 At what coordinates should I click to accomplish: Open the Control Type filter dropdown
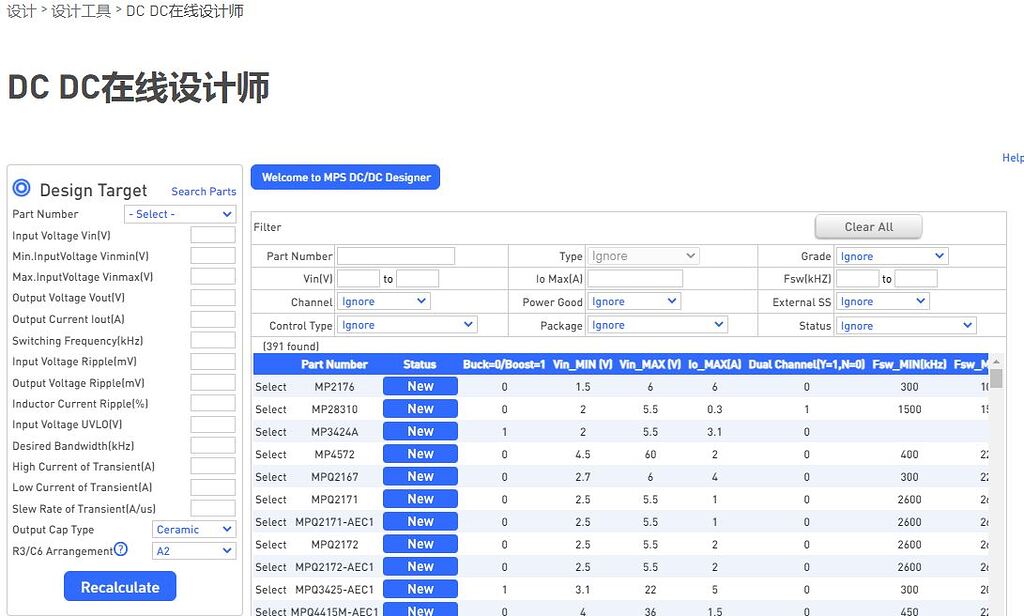407,324
